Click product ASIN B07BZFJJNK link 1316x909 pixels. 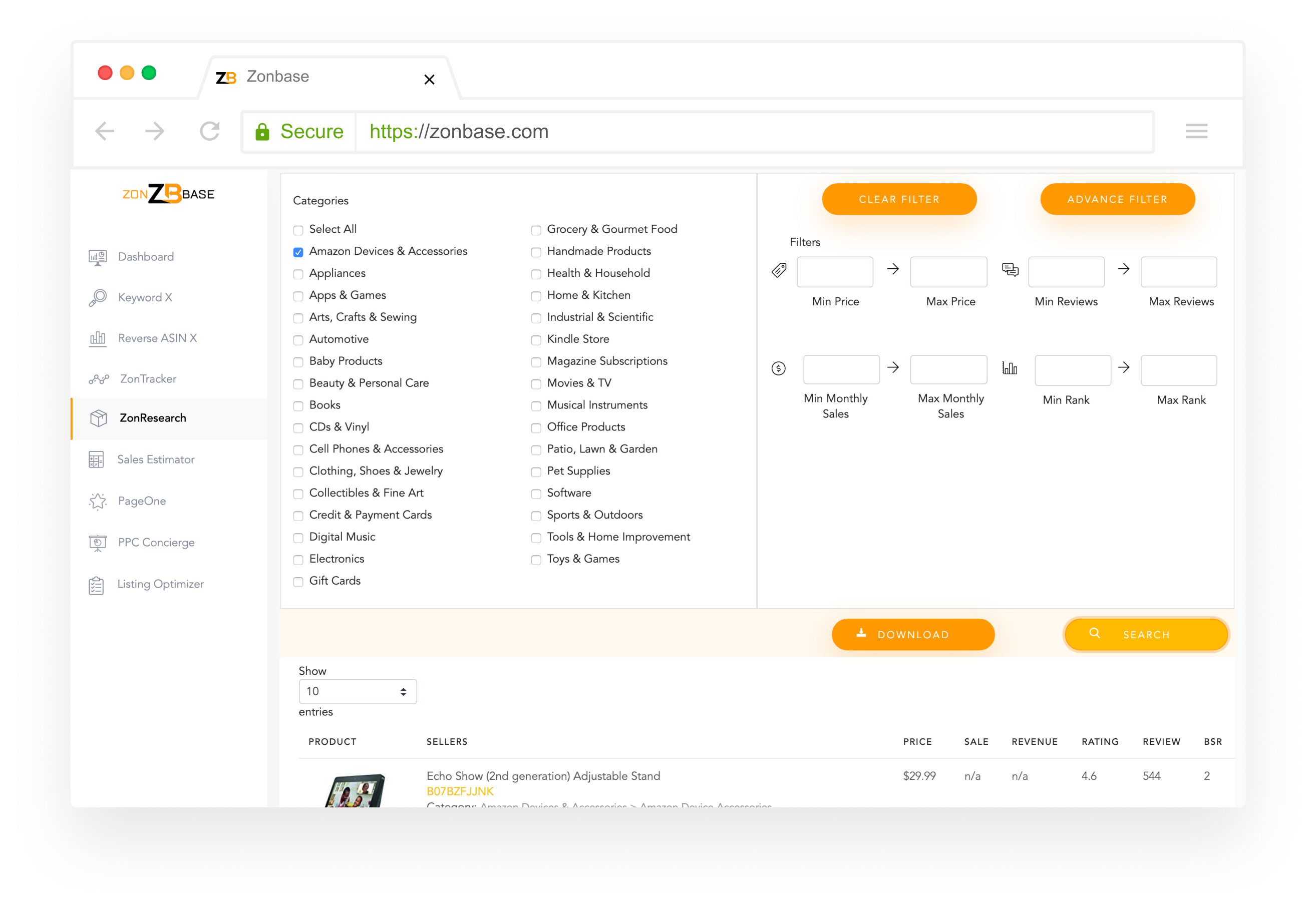pyautogui.click(x=460, y=791)
